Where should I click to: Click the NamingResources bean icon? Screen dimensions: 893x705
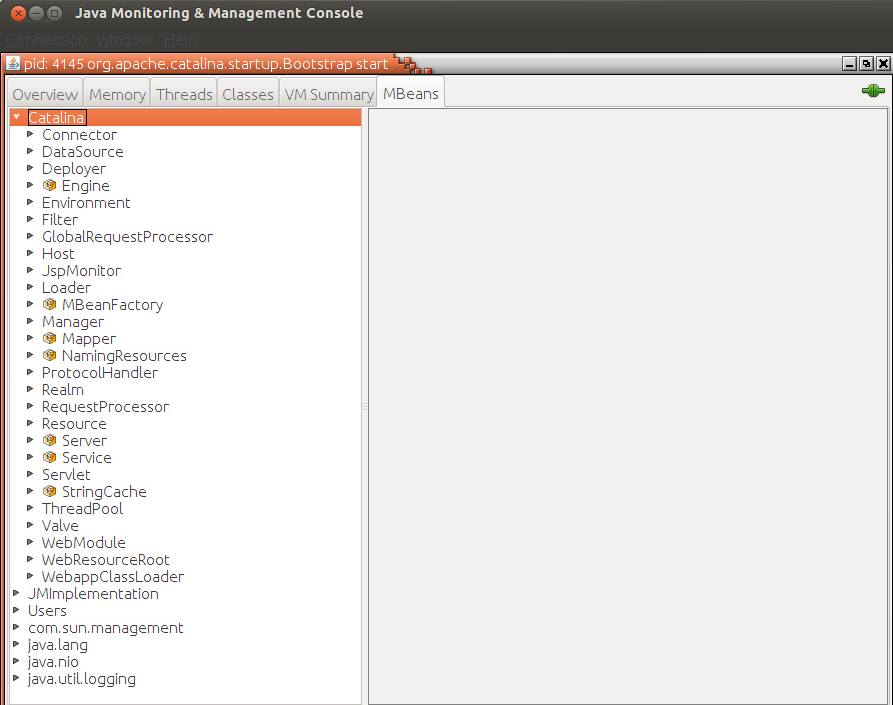point(50,355)
